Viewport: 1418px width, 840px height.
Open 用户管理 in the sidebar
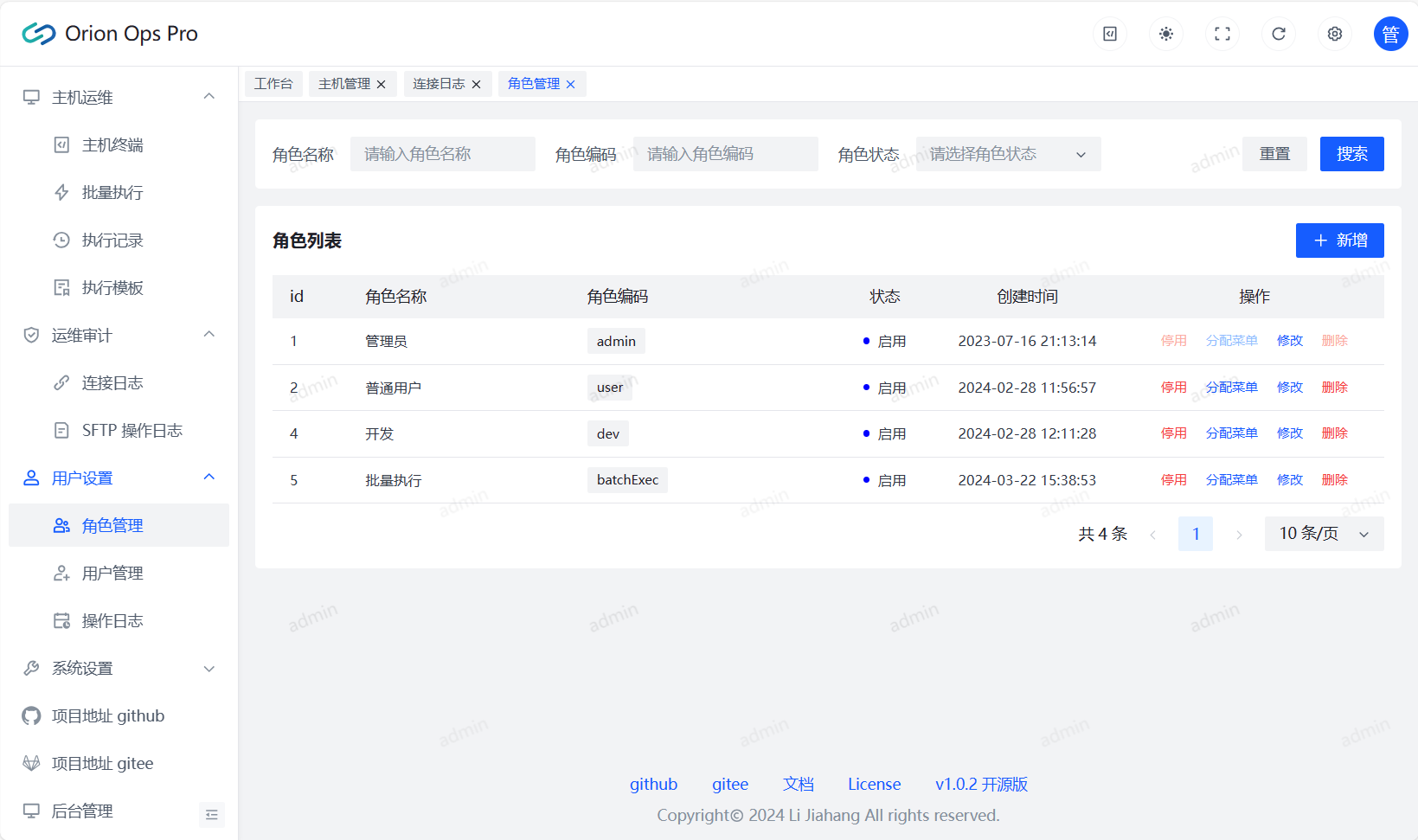pyautogui.click(x=112, y=574)
